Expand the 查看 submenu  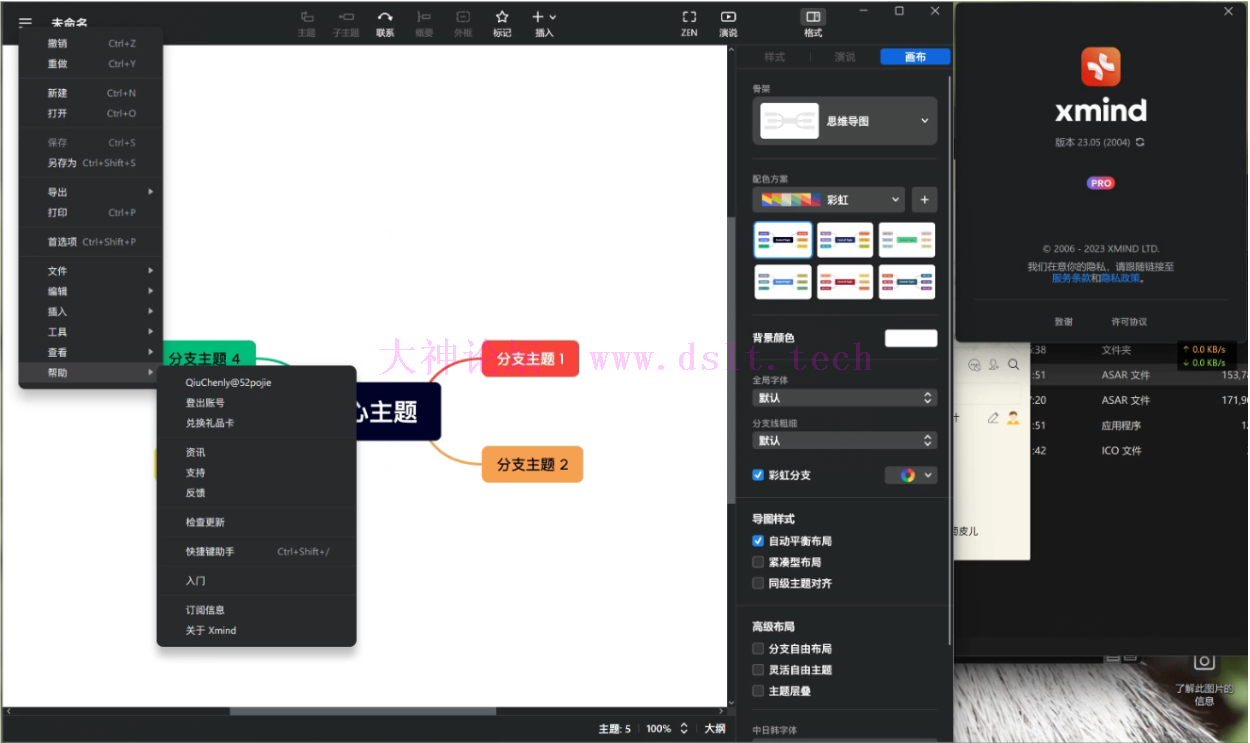pyautogui.click(x=90, y=352)
